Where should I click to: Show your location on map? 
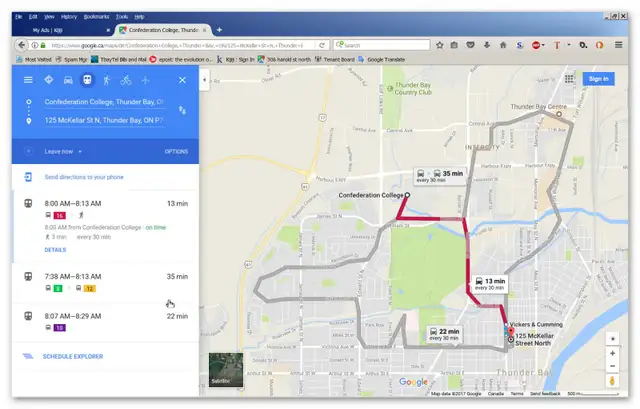click(x=612, y=339)
